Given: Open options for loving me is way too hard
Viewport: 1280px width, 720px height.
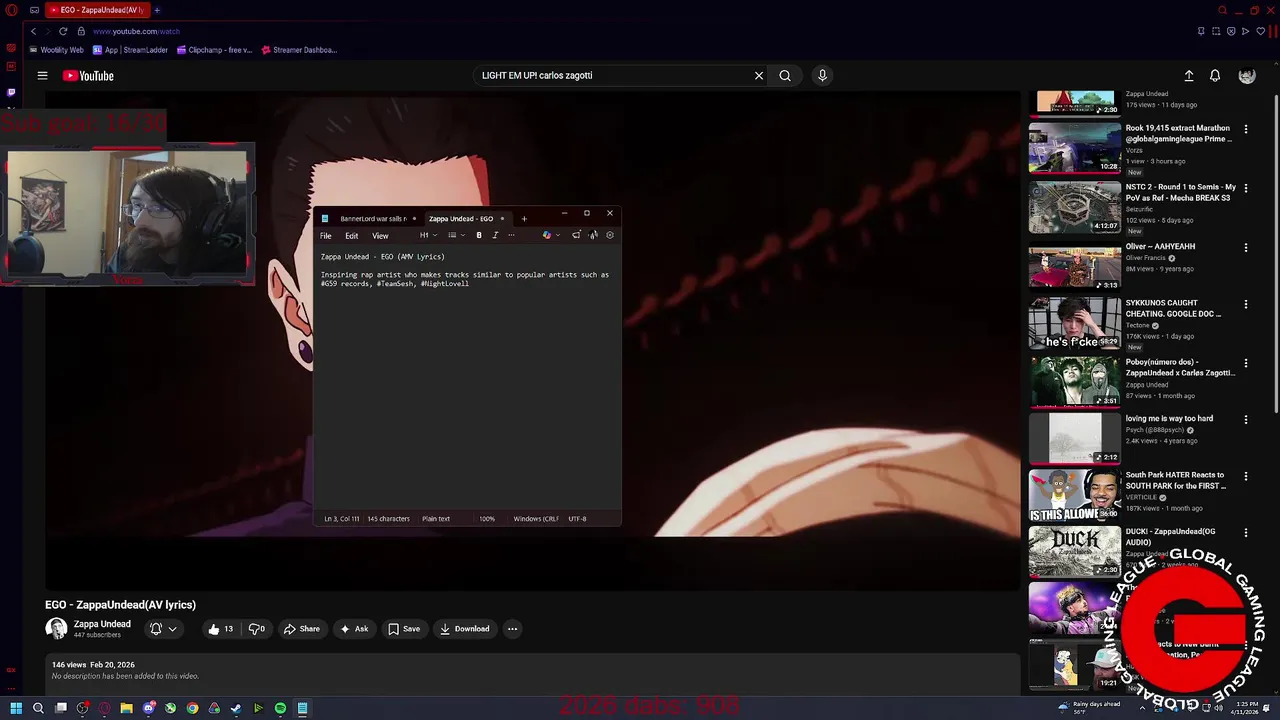Looking at the screenshot, I should pyautogui.click(x=1246, y=420).
